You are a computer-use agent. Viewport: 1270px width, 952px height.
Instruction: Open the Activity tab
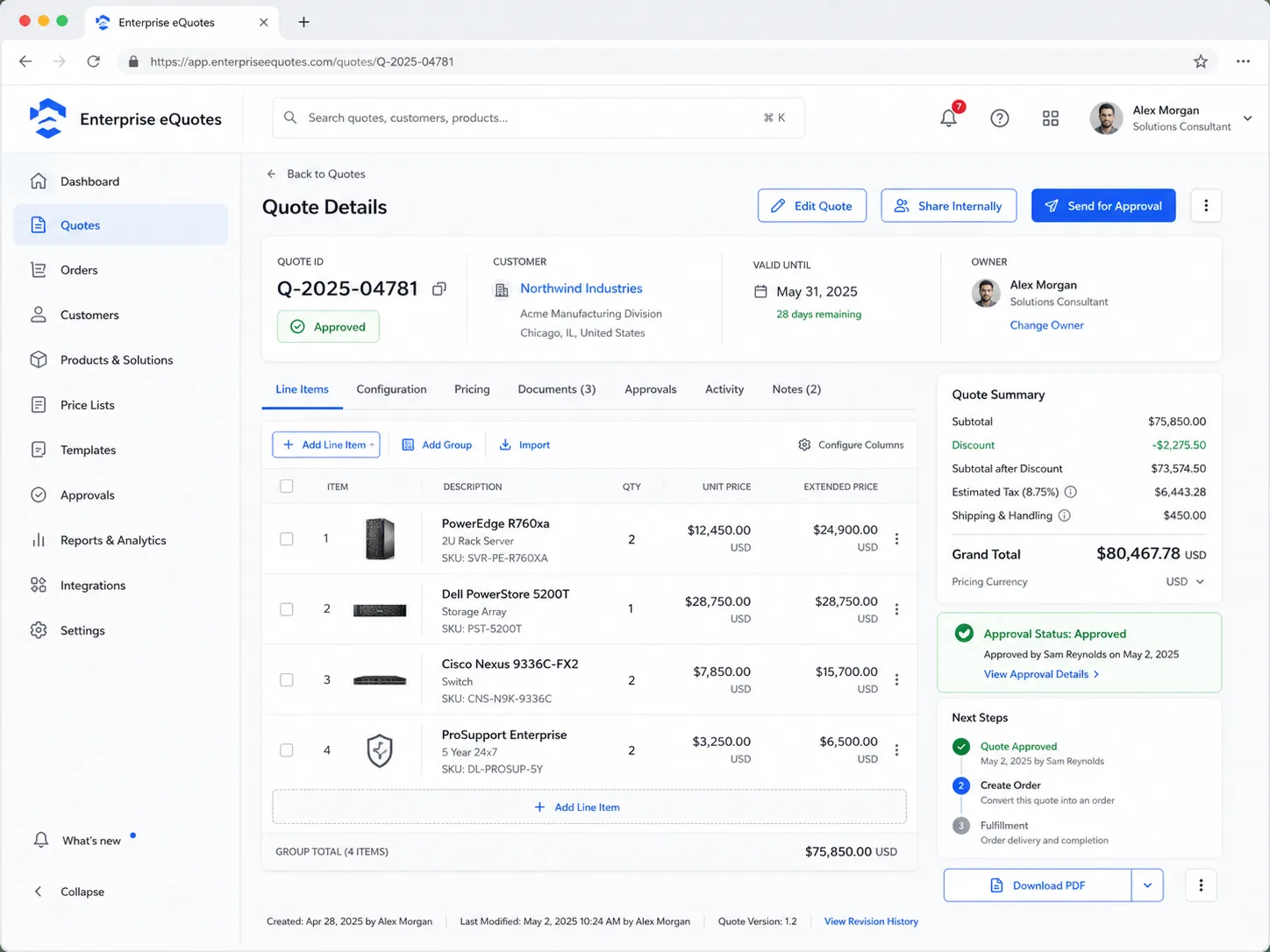click(x=724, y=389)
